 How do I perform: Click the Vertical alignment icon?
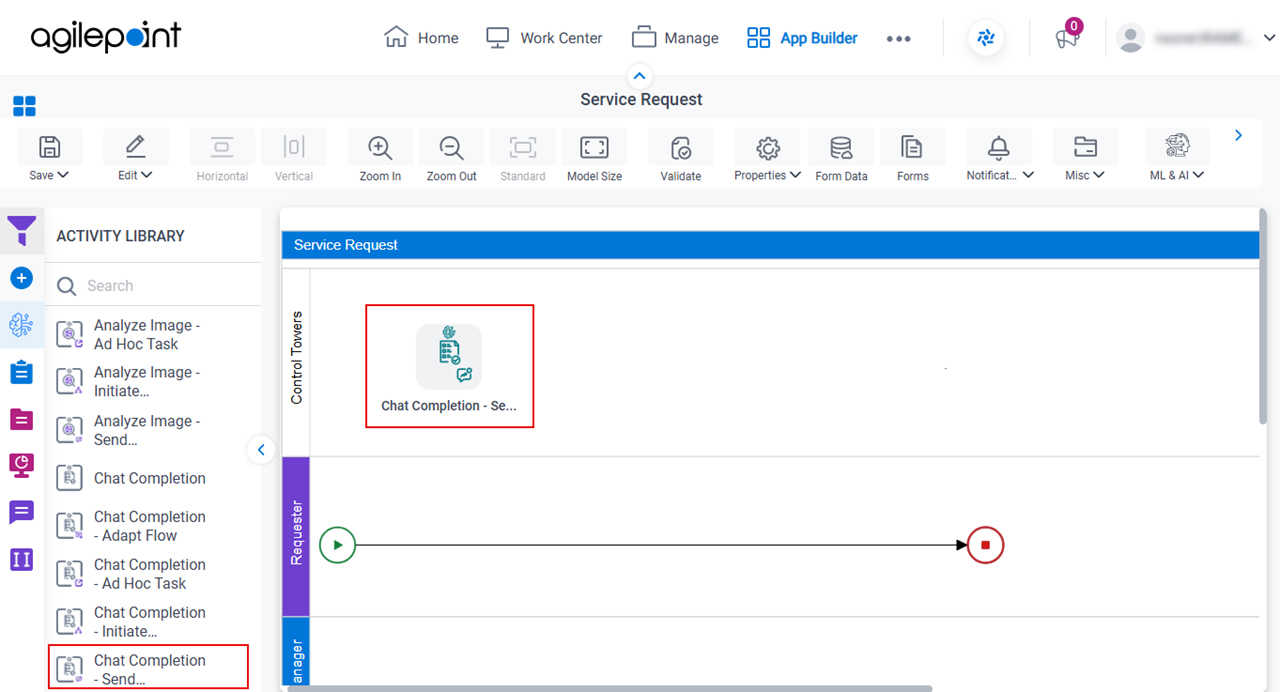(x=294, y=147)
